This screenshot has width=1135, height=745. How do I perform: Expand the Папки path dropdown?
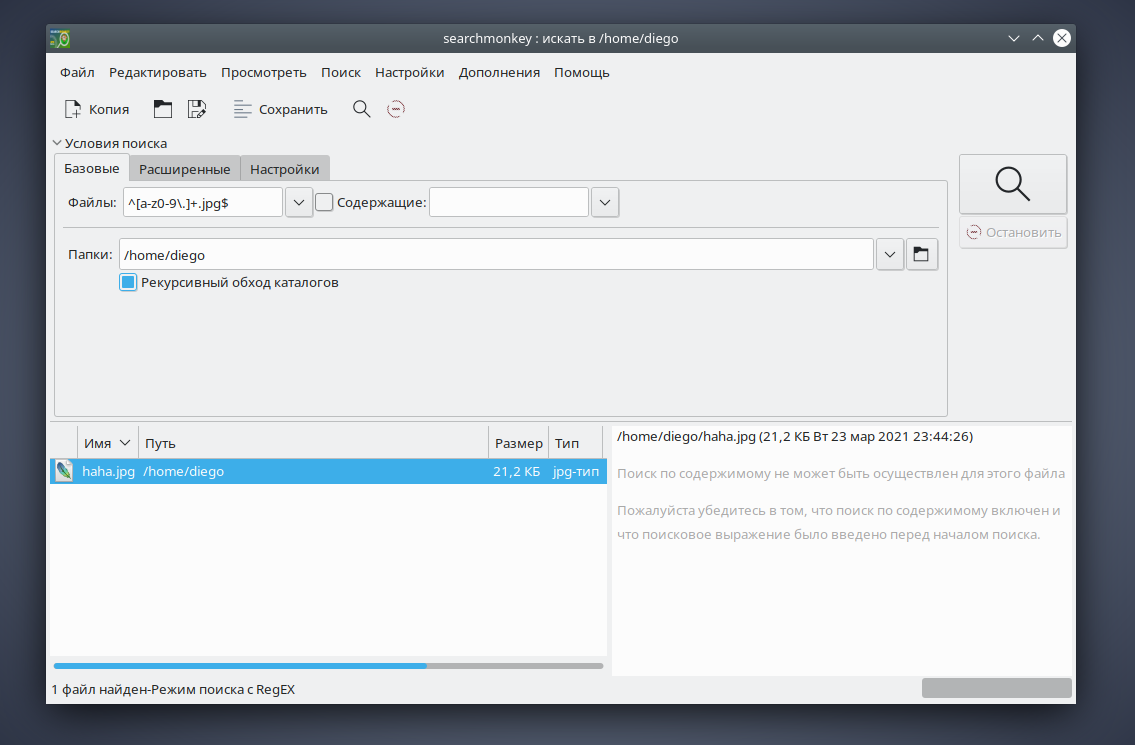(x=890, y=255)
